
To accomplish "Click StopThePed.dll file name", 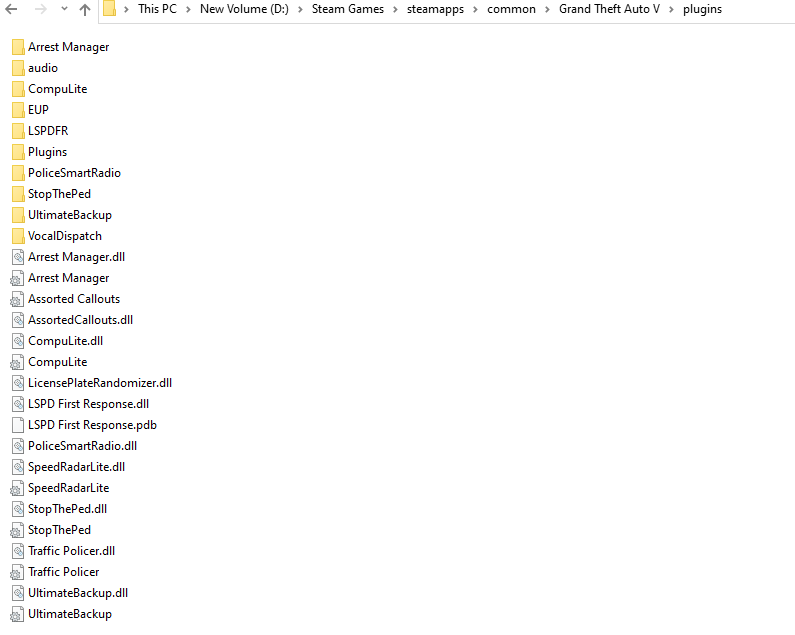I will 67,509.
